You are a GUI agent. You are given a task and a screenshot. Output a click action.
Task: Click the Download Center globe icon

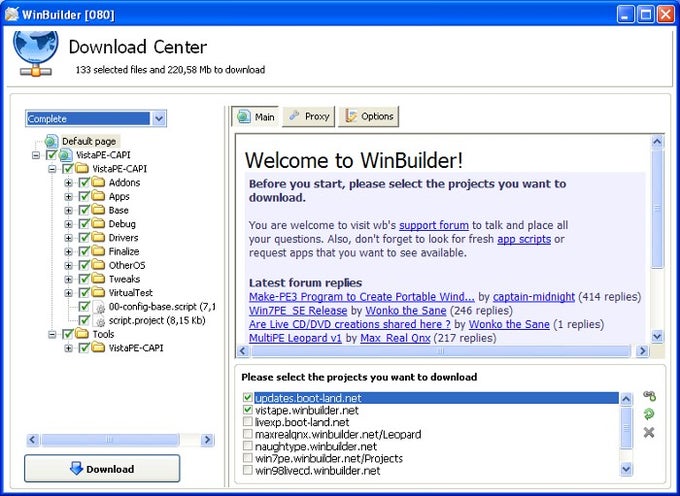point(36,54)
